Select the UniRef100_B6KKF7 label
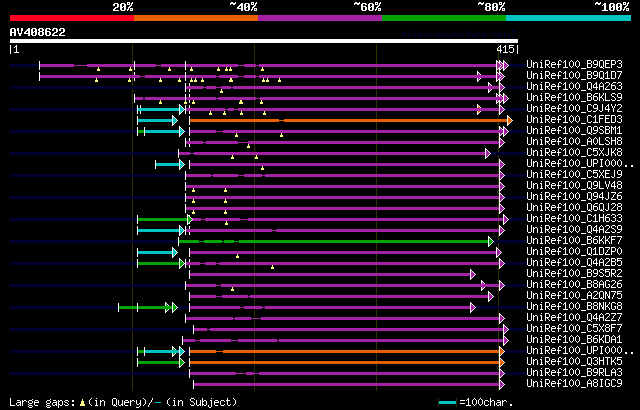Screen dimensions: 640x410 coord(574,241)
